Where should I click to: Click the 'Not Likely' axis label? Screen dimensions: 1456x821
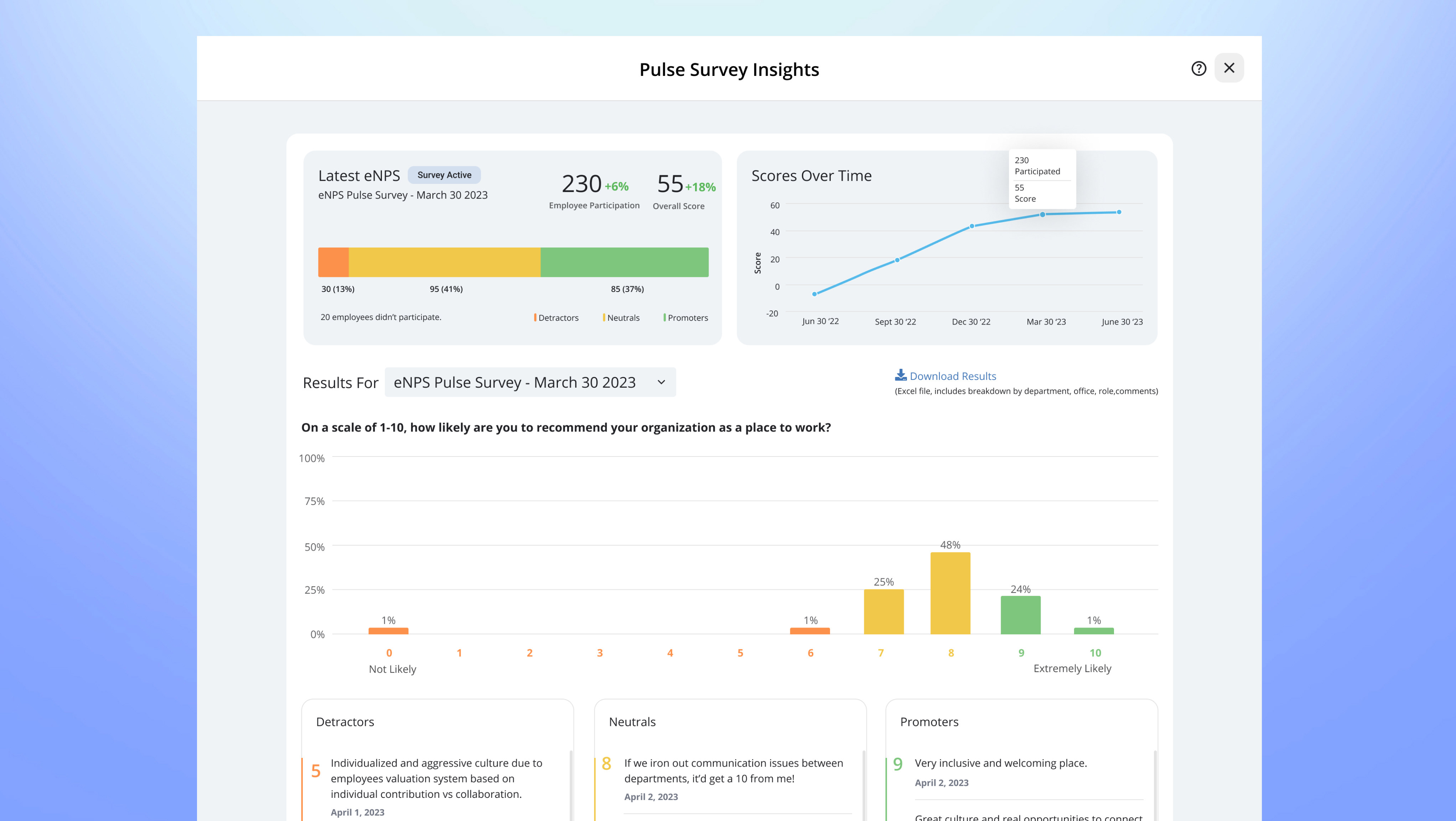(392, 669)
